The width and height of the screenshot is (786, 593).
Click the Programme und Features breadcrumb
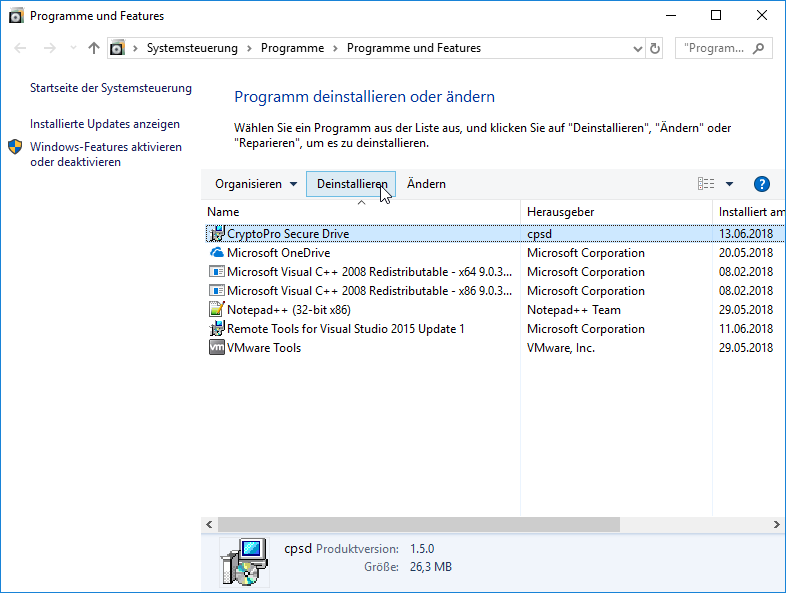tap(414, 48)
